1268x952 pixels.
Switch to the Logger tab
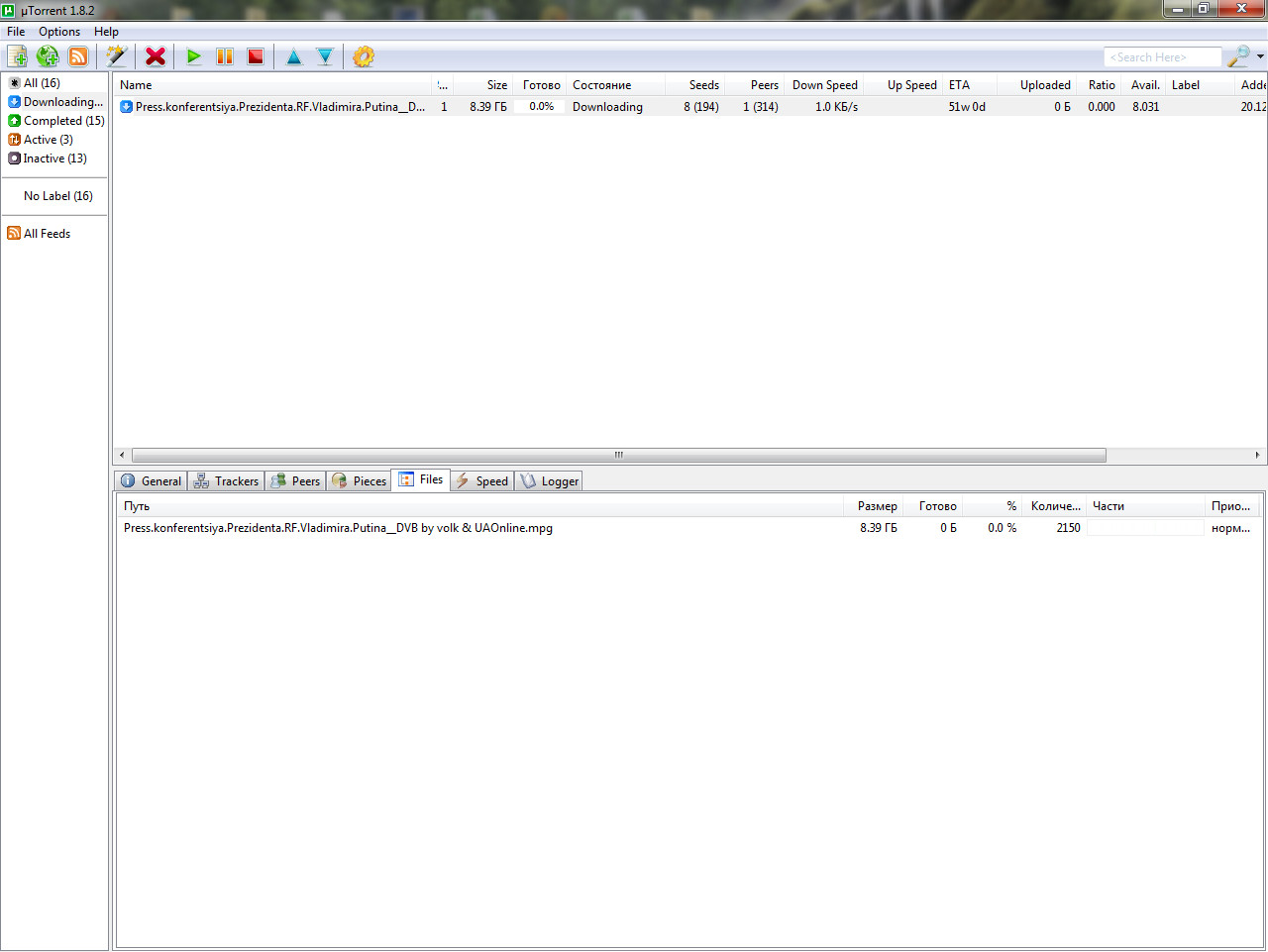coord(549,480)
